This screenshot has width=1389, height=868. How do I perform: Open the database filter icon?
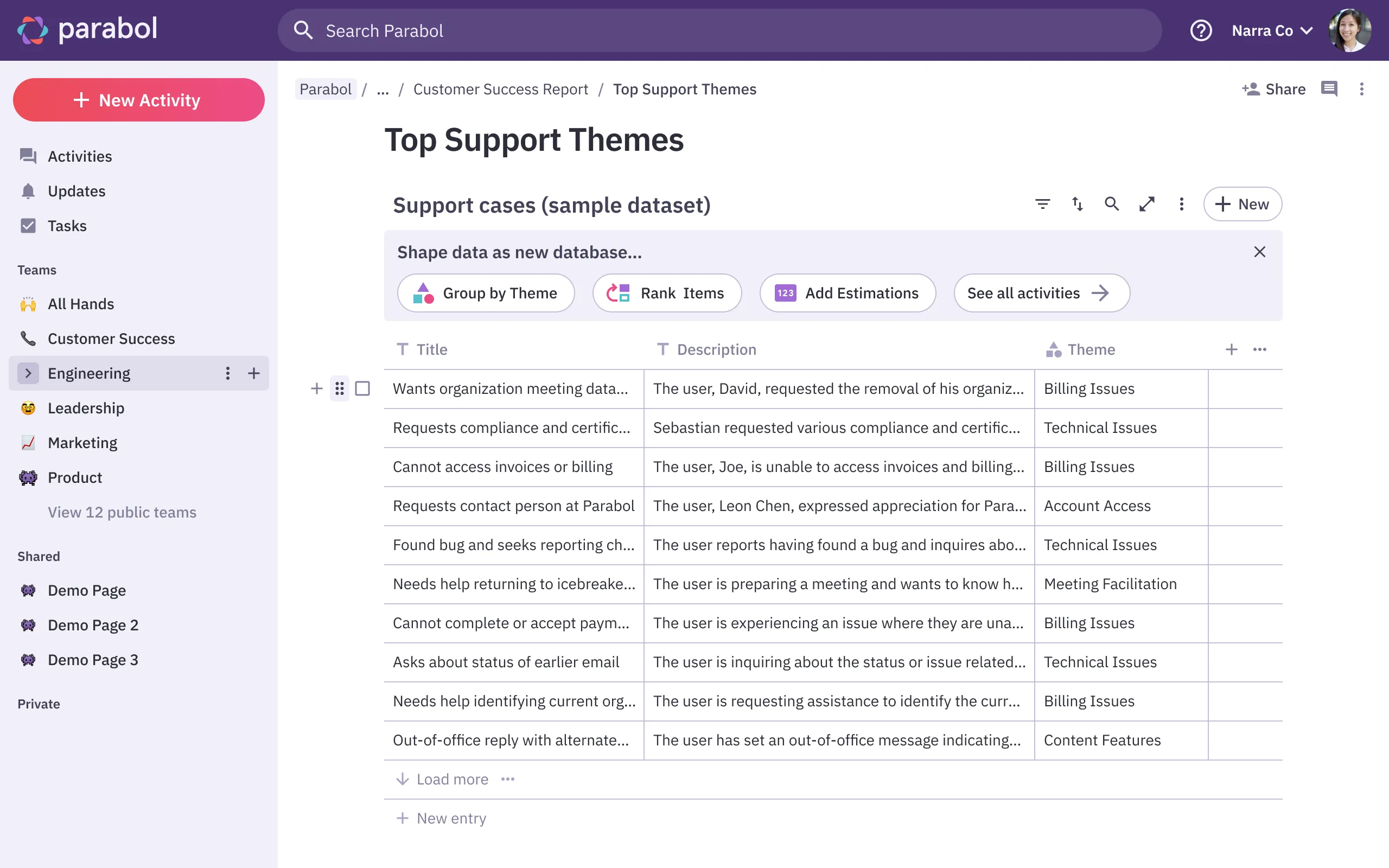tap(1042, 204)
